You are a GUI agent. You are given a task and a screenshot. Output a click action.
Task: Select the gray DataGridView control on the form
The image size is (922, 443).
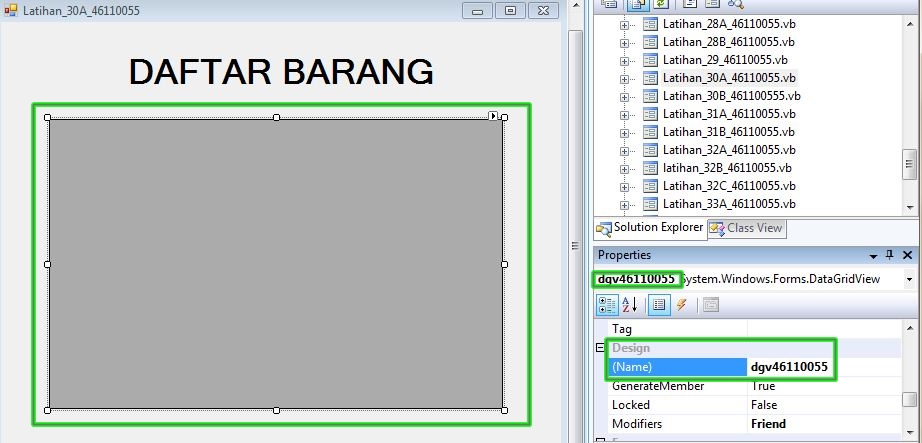pos(276,264)
